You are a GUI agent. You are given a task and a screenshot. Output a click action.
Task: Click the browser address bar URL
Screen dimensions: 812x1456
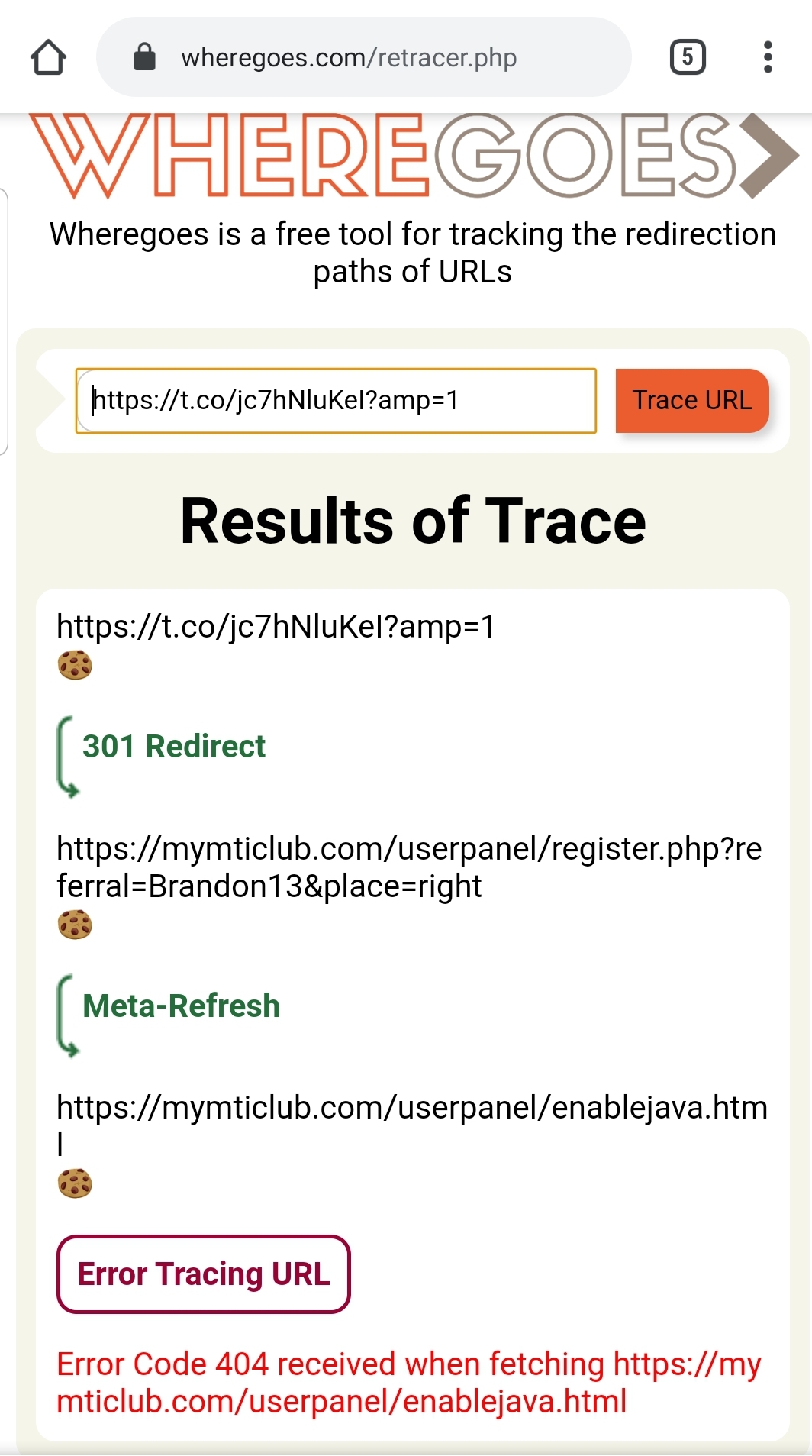(349, 58)
